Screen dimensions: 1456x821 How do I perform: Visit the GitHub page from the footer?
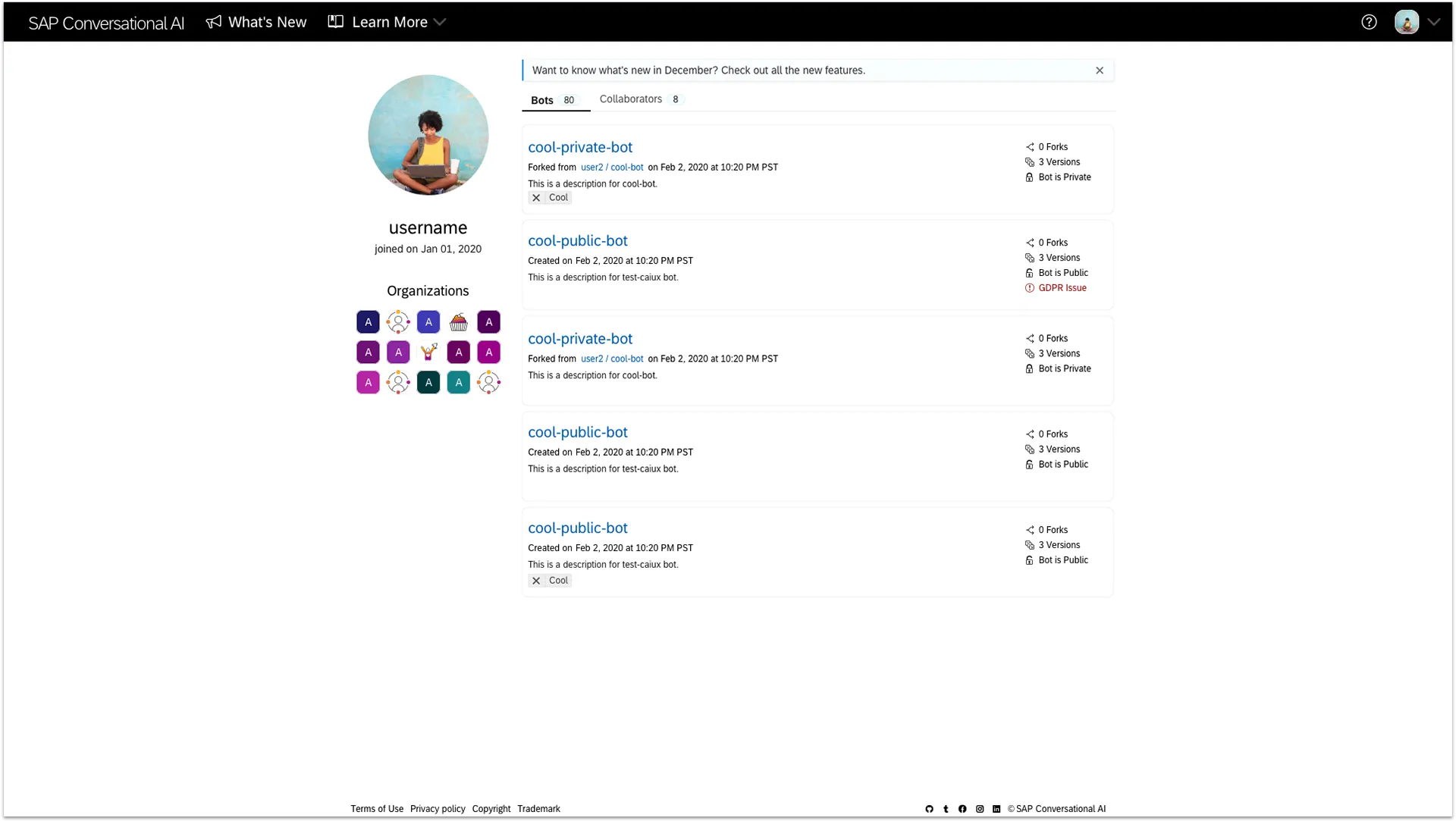click(929, 810)
